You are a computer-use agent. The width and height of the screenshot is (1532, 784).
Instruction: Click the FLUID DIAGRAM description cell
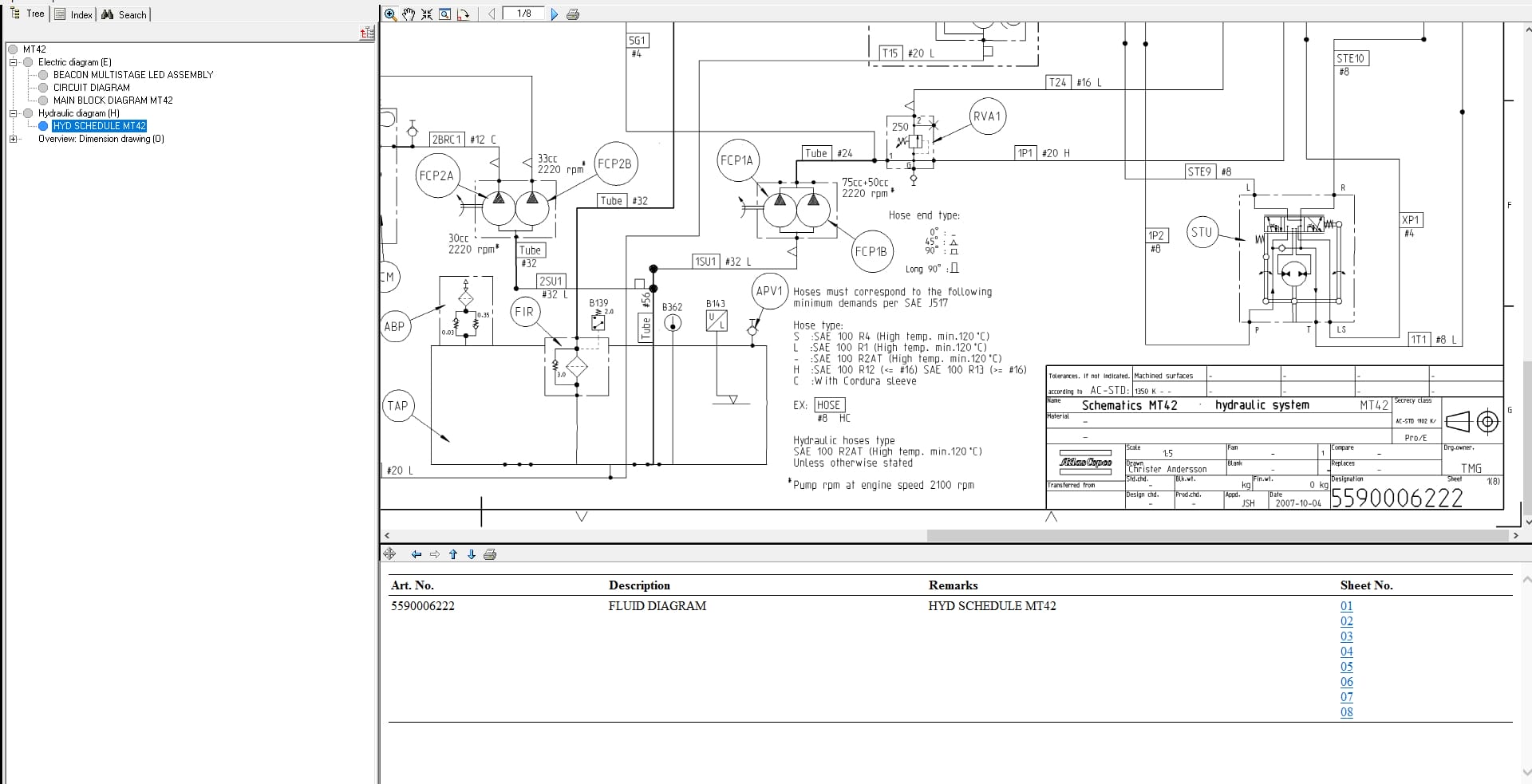click(657, 606)
